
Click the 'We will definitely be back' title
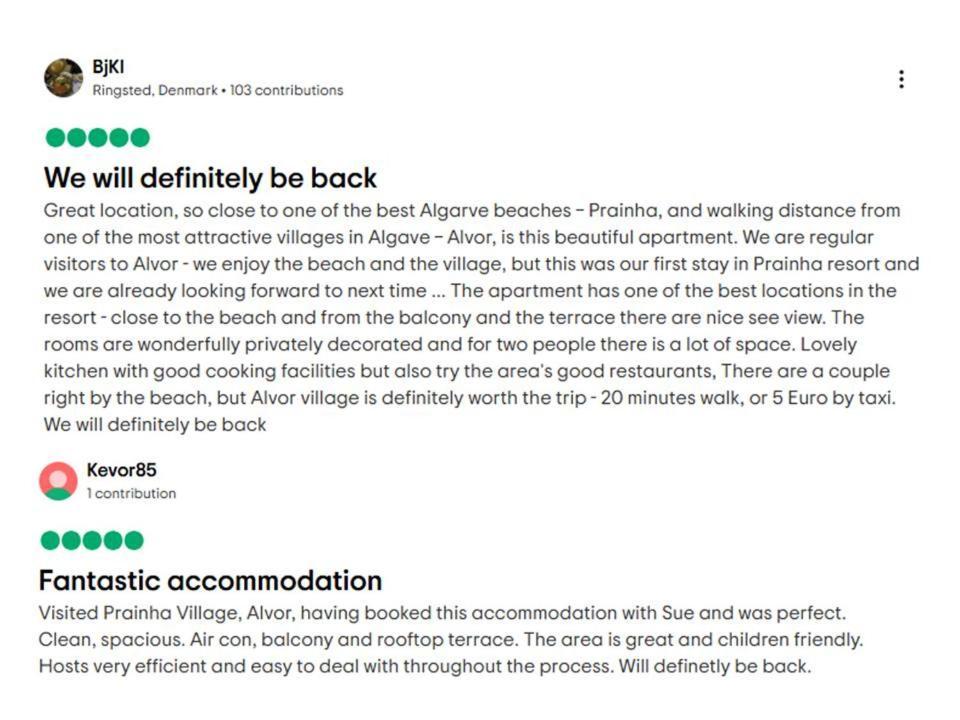210,178
